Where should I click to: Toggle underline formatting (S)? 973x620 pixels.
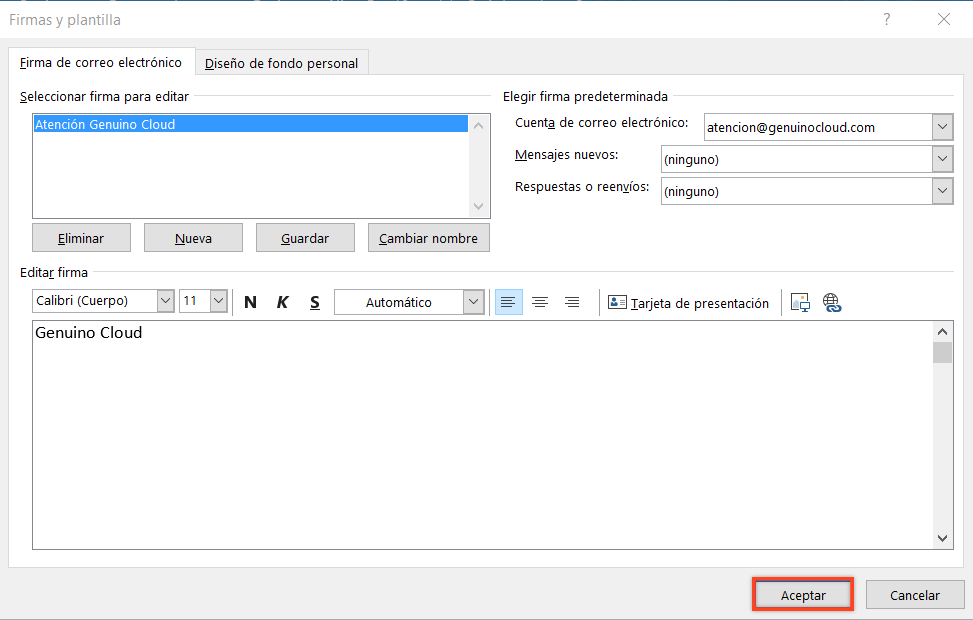(315, 302)
